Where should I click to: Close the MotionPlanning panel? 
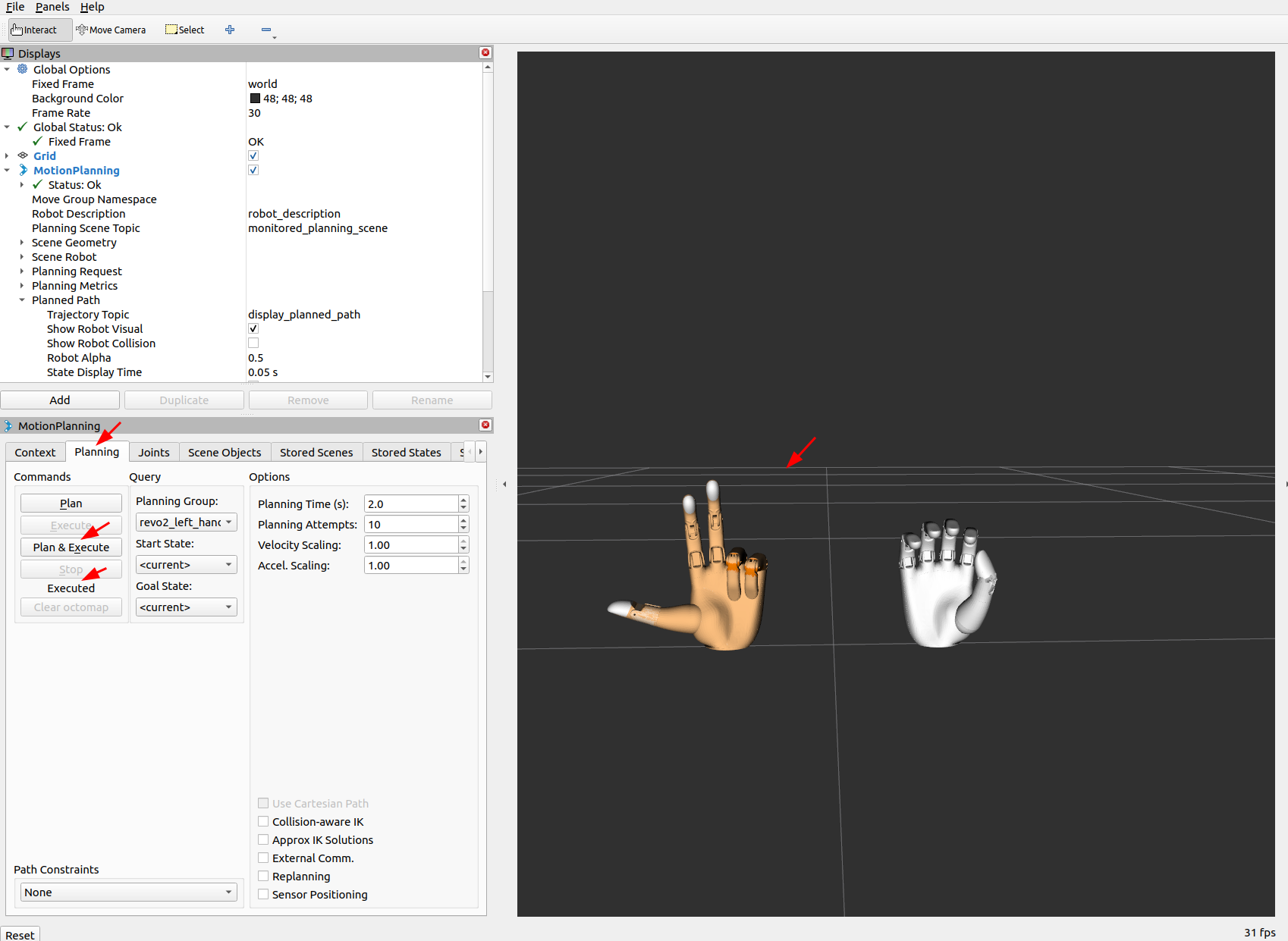click(485, 425)
